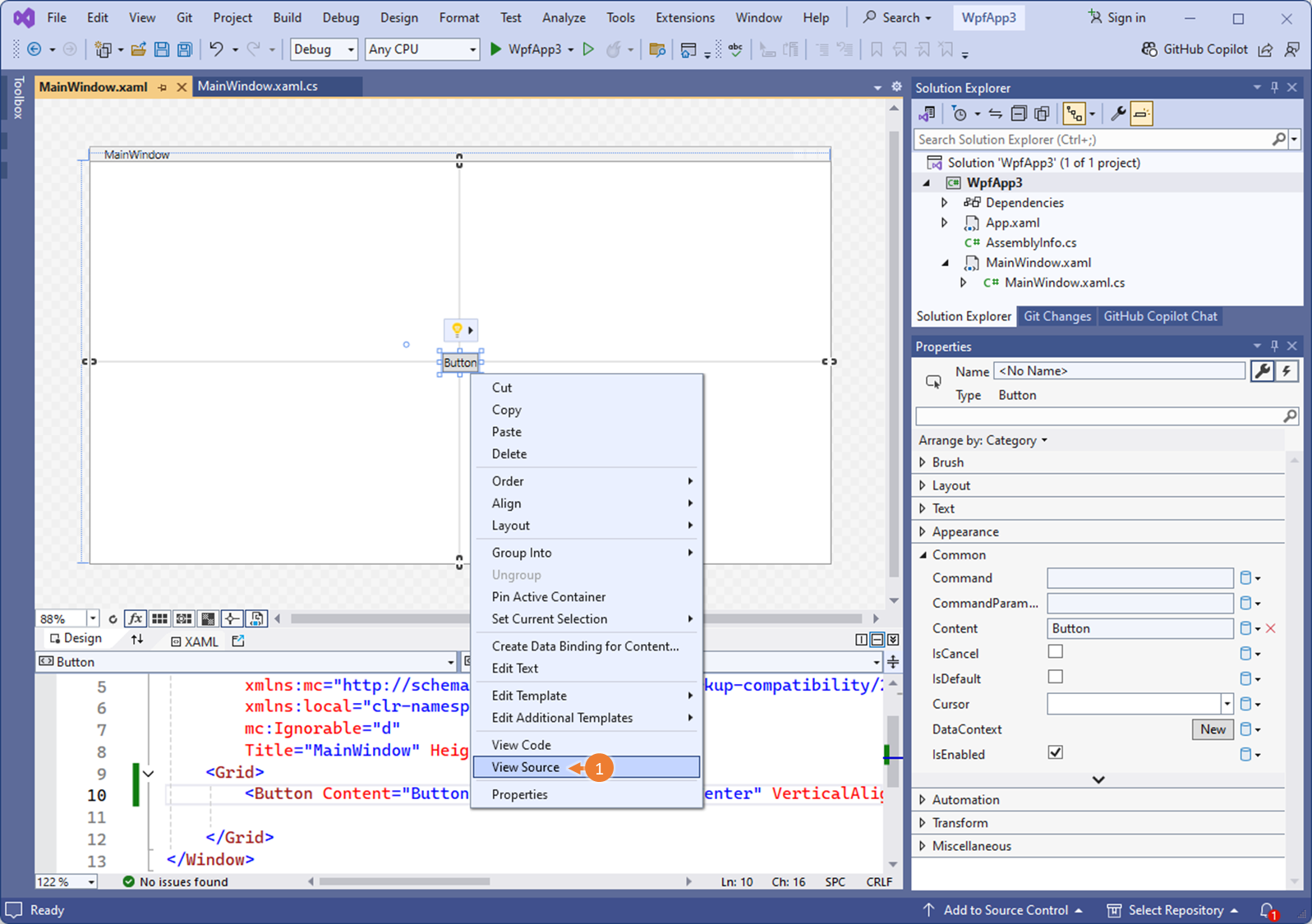Open the Debug configuration dropdown
1312x924 pixels.
pos(324,49)
